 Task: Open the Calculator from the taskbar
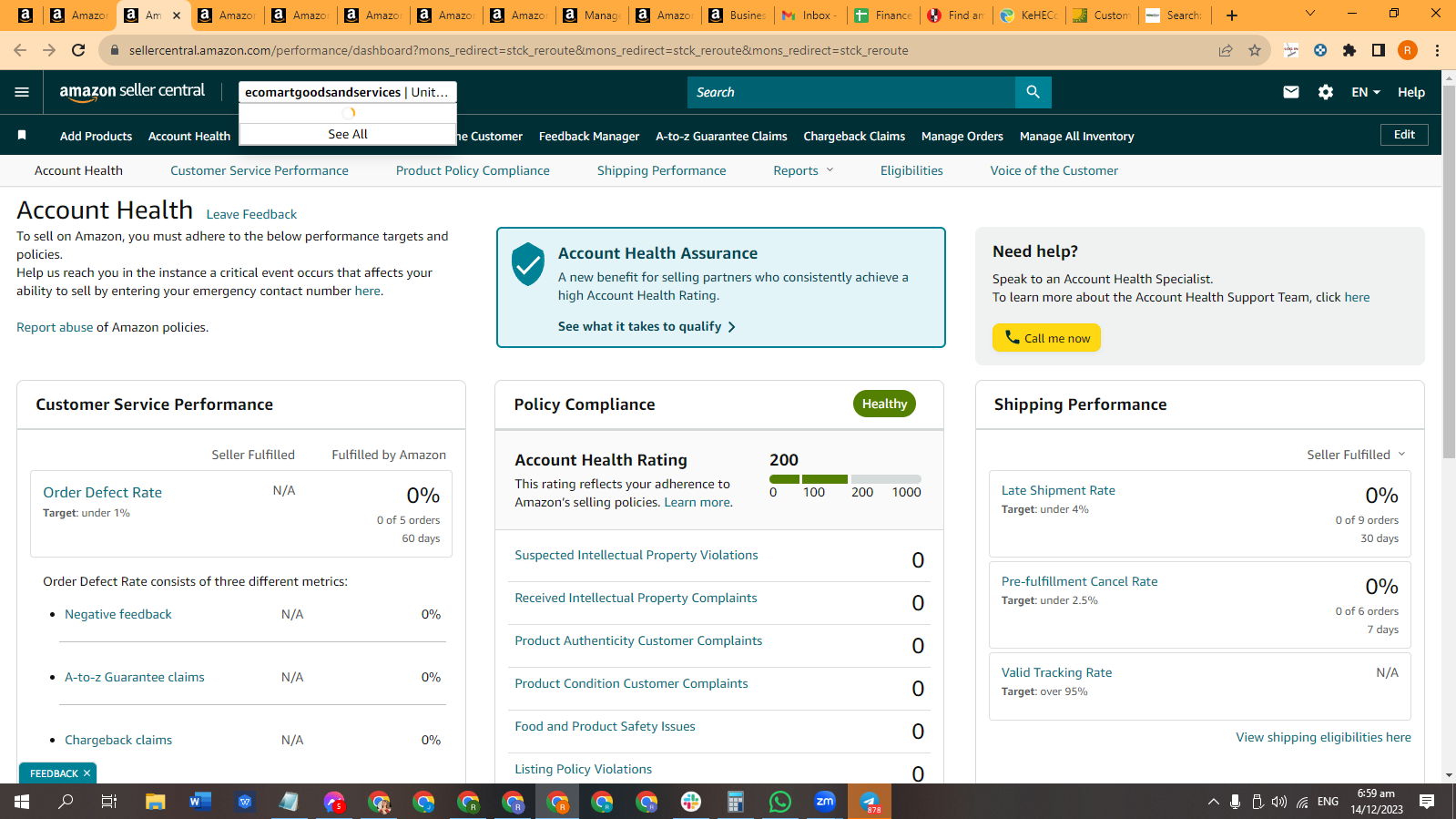(x=736, y=802)
